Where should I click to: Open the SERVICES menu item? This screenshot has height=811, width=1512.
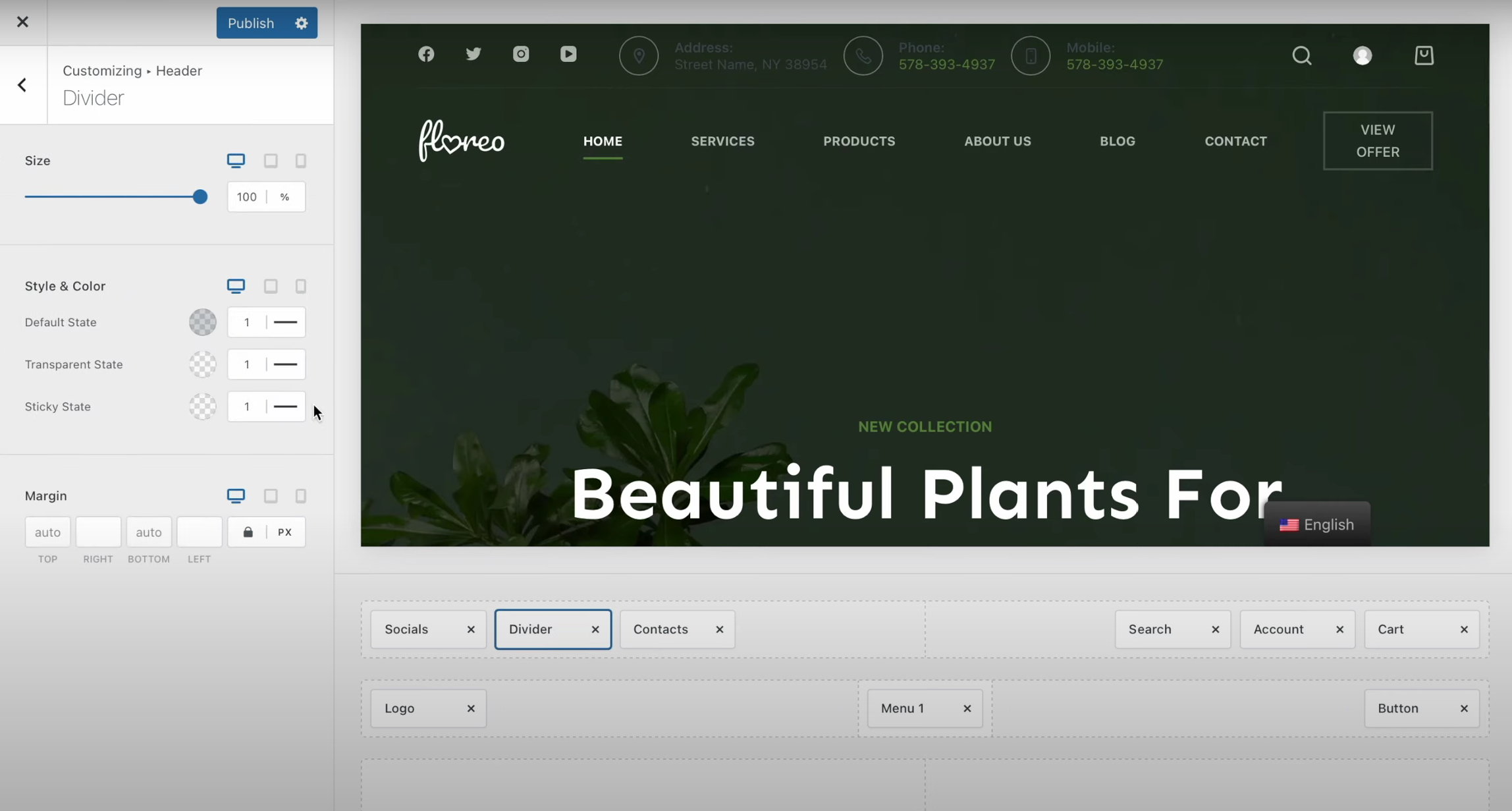[x=722, y=141]
